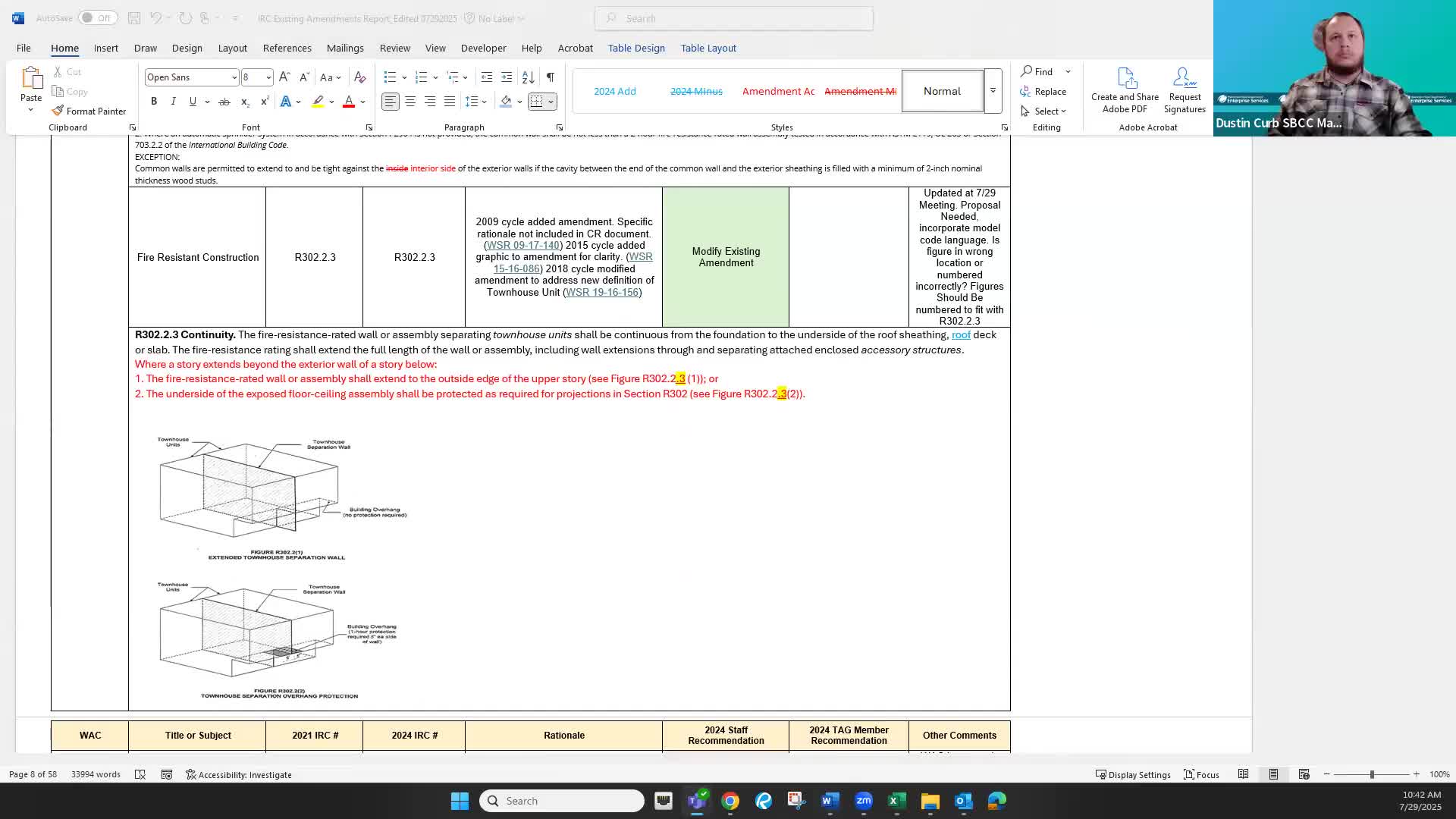Switch to Print Layout view
1456x819 pixels.
click(1273, 774)
